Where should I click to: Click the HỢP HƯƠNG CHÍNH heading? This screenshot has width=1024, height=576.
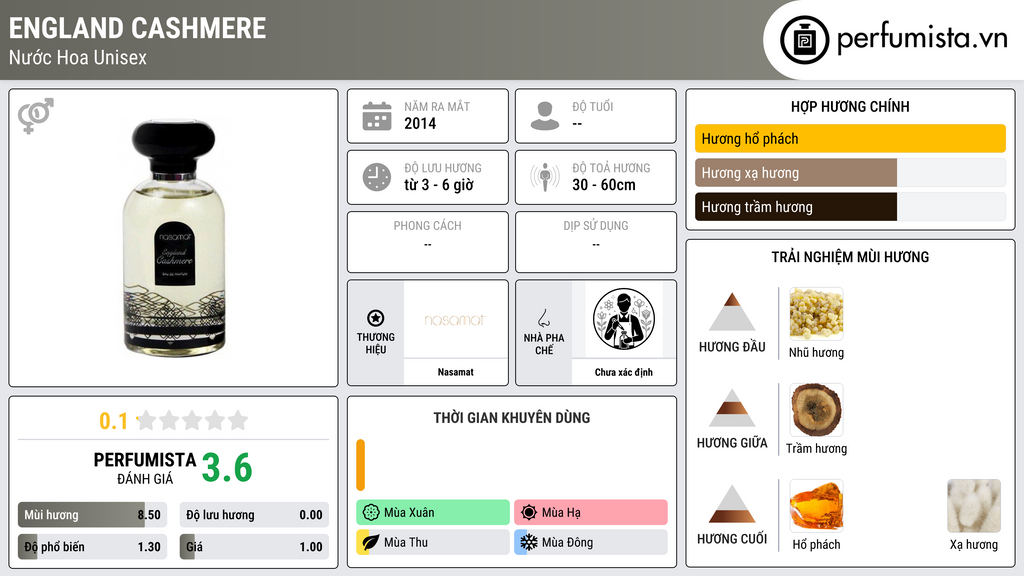(850, 106)
